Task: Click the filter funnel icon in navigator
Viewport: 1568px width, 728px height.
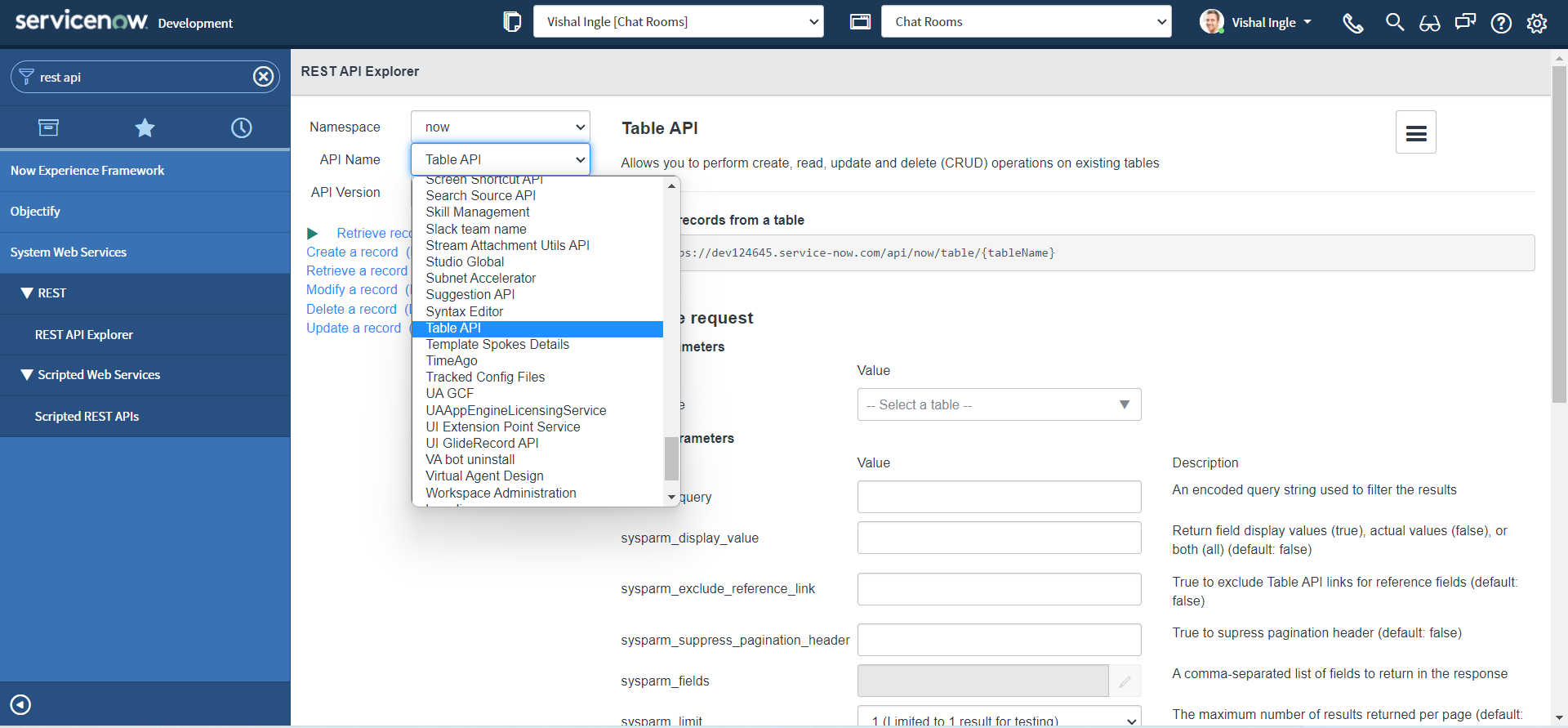Action: click(26, 77)
